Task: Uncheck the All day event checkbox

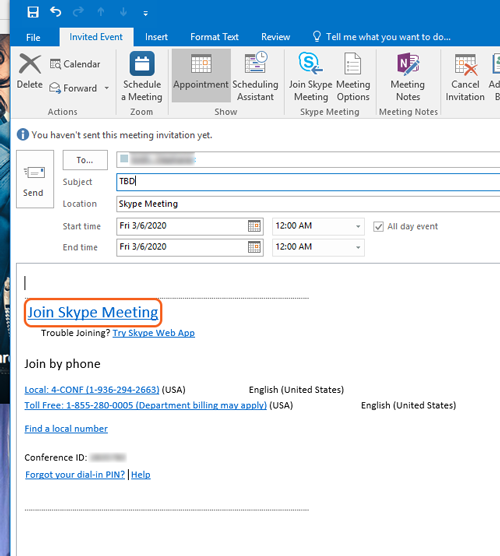Action: coord(378,227)
